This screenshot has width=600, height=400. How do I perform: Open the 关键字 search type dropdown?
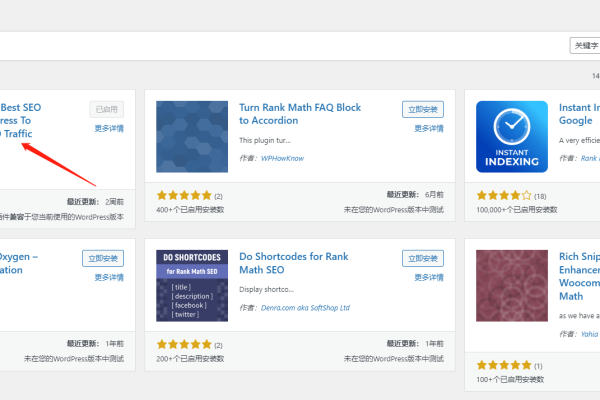(x=585, y=46)
